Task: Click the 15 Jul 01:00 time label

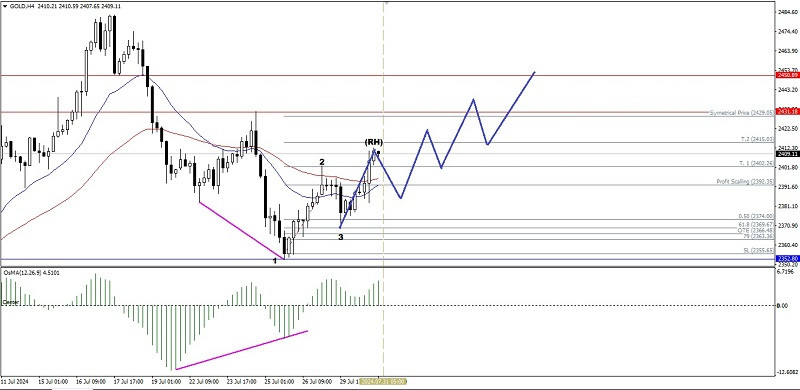Action: pos(54,381)
